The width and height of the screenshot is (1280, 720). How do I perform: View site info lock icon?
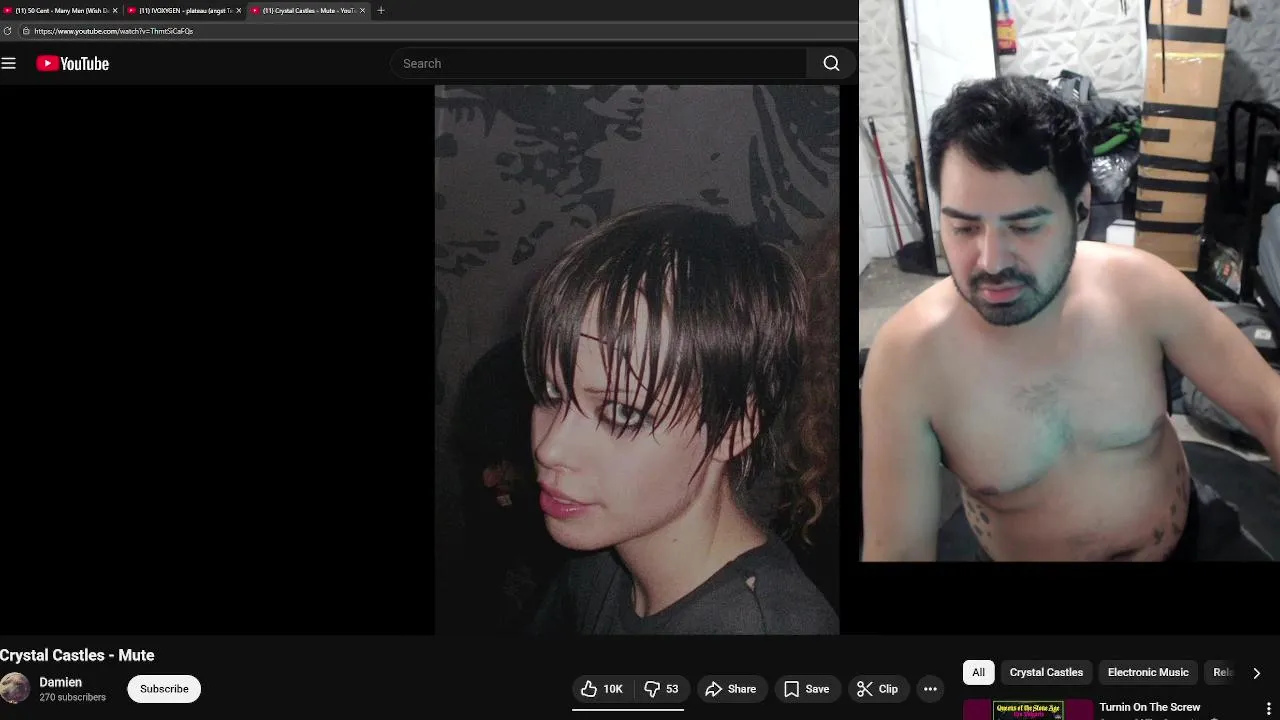26,31
